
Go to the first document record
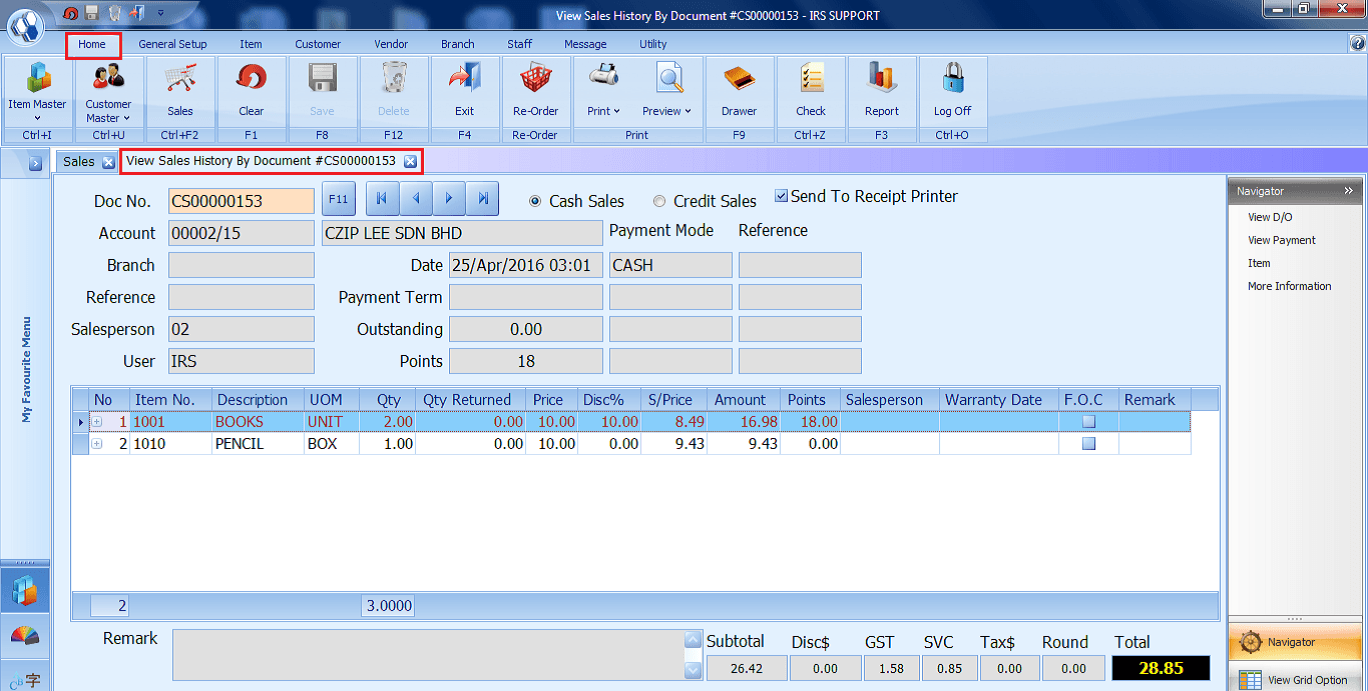coord(382,199)
